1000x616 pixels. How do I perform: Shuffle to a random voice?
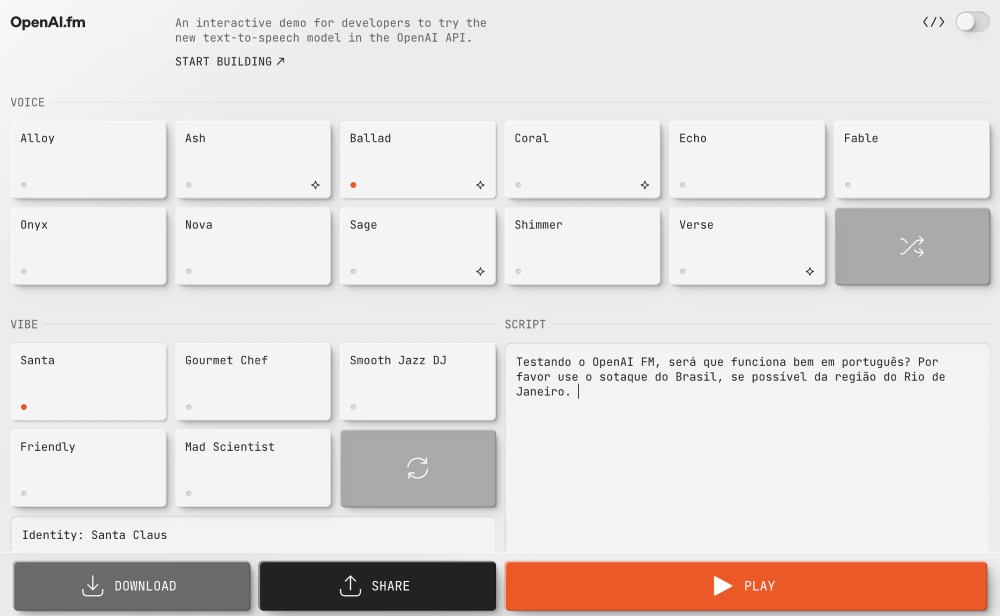tap(912, 246)
